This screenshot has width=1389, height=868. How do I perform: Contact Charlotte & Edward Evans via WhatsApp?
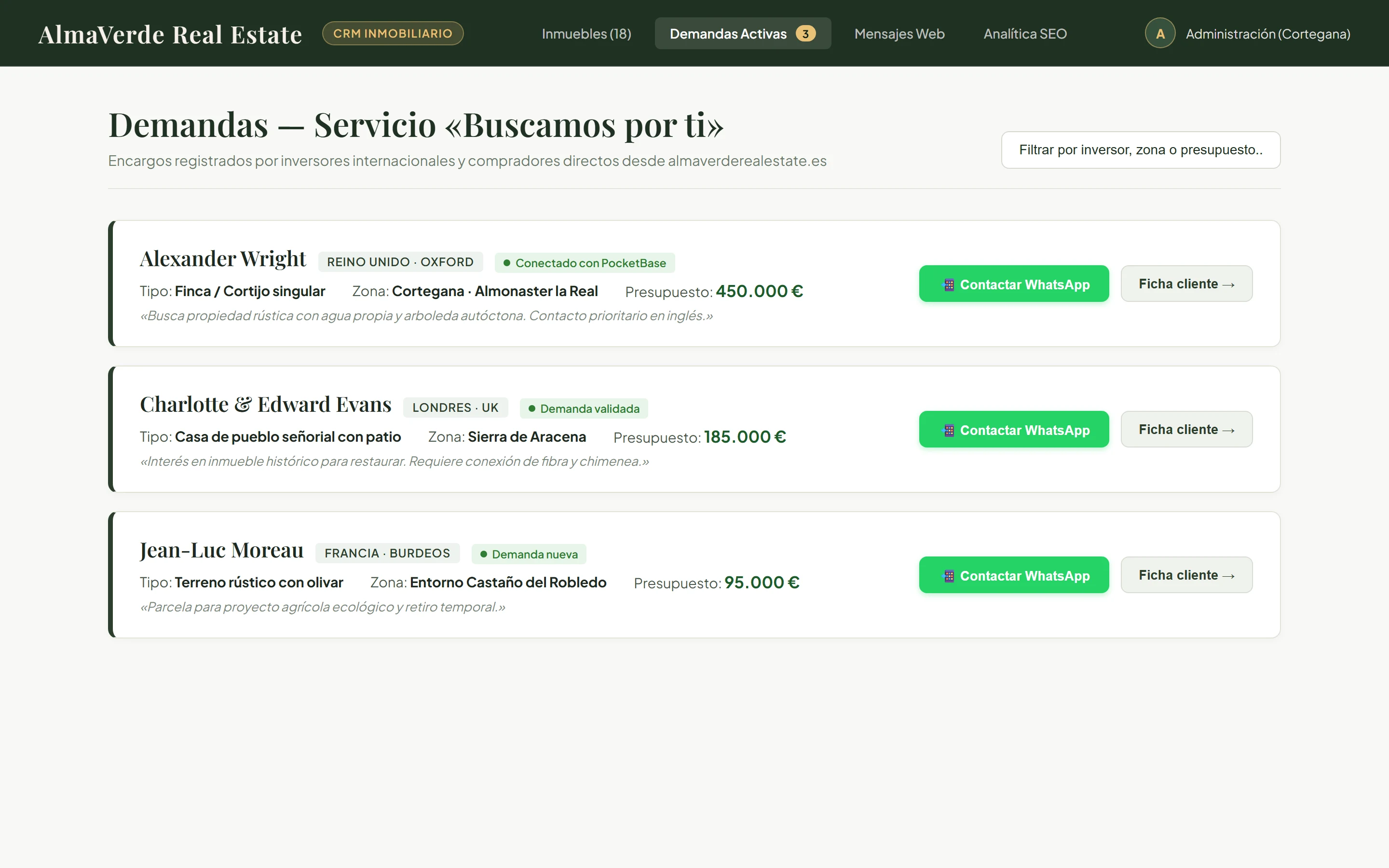(1014, 429)
